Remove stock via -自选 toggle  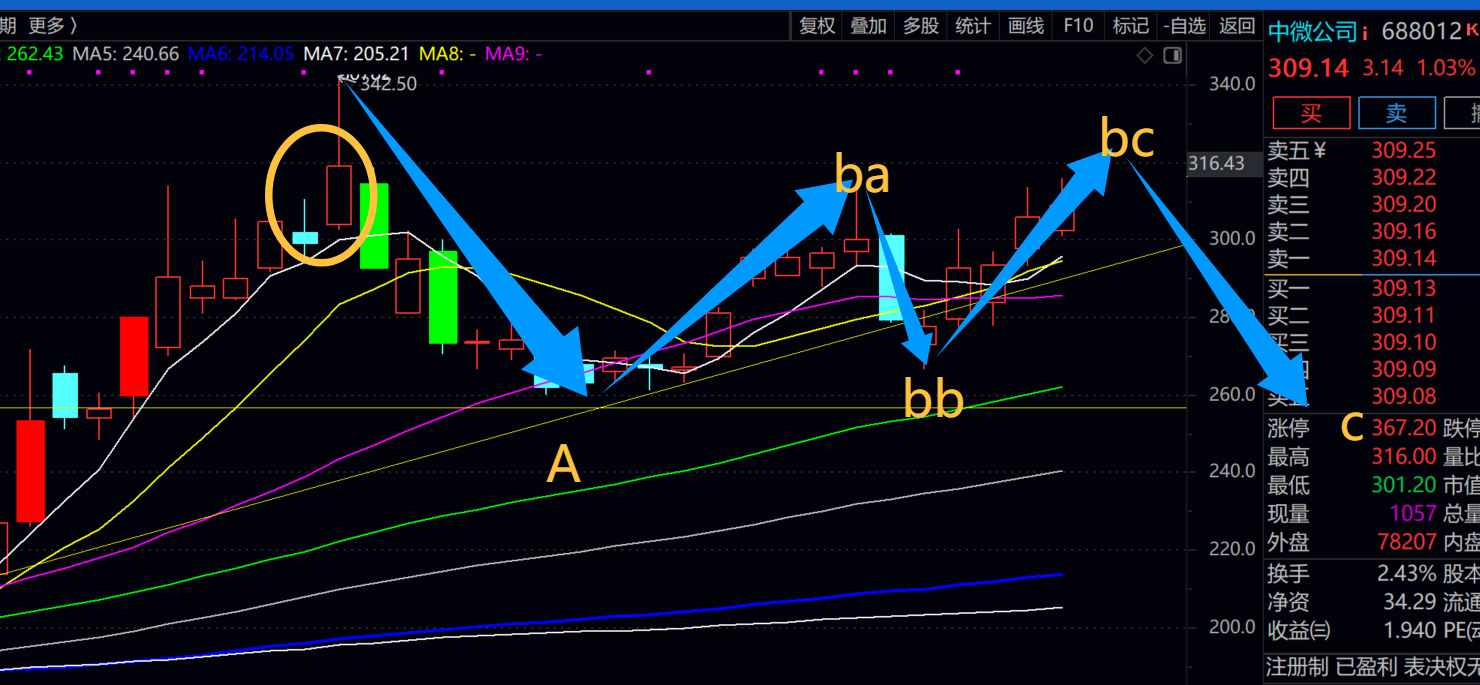1185,27
